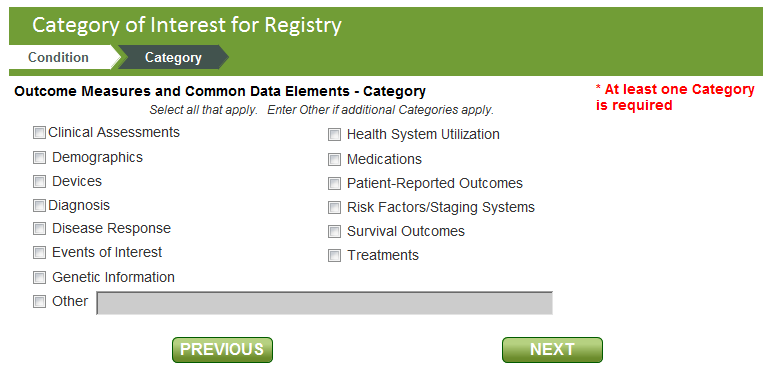766x369 pixels.
Task: Check Disease Response category
Action: (x=39, y=229)
